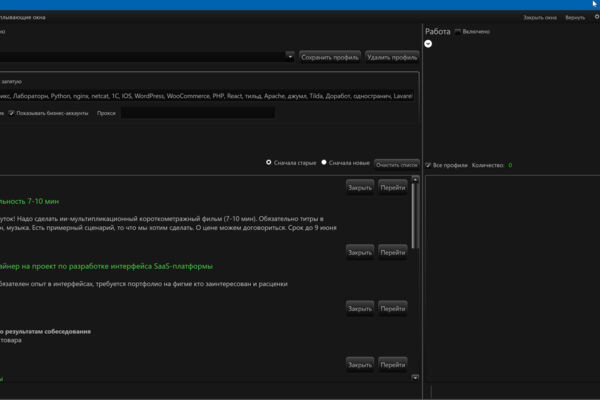Open the green 7-10 мин listing title
Image resolution: width=600 pixels, height=400 pixels.
point(29,201)
